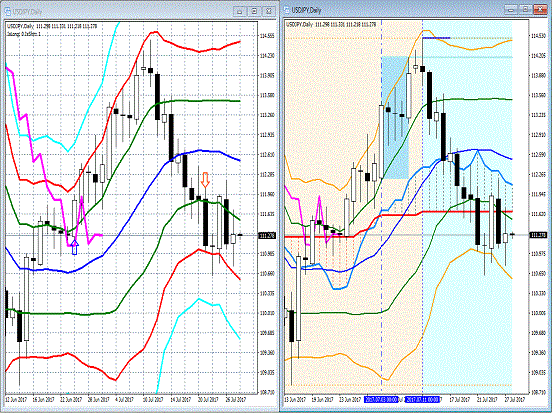Click the 112.910 price label on right chart

point(538,135)
